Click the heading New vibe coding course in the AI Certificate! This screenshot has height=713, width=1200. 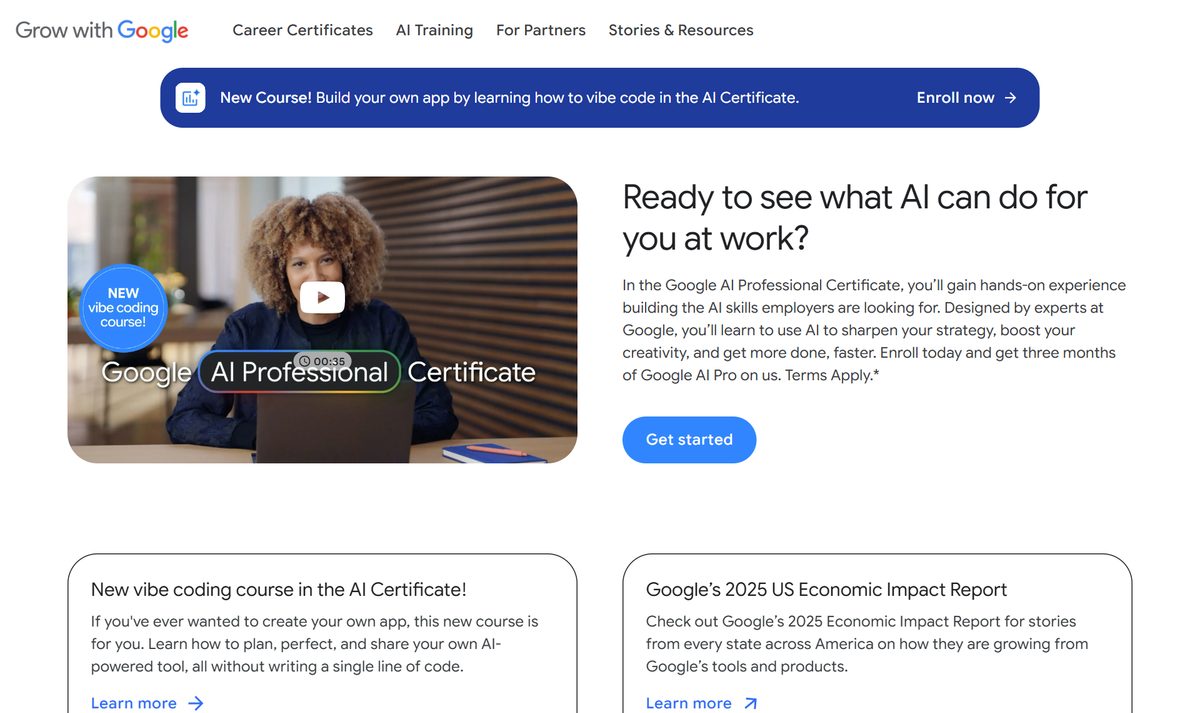coord(279,590)
